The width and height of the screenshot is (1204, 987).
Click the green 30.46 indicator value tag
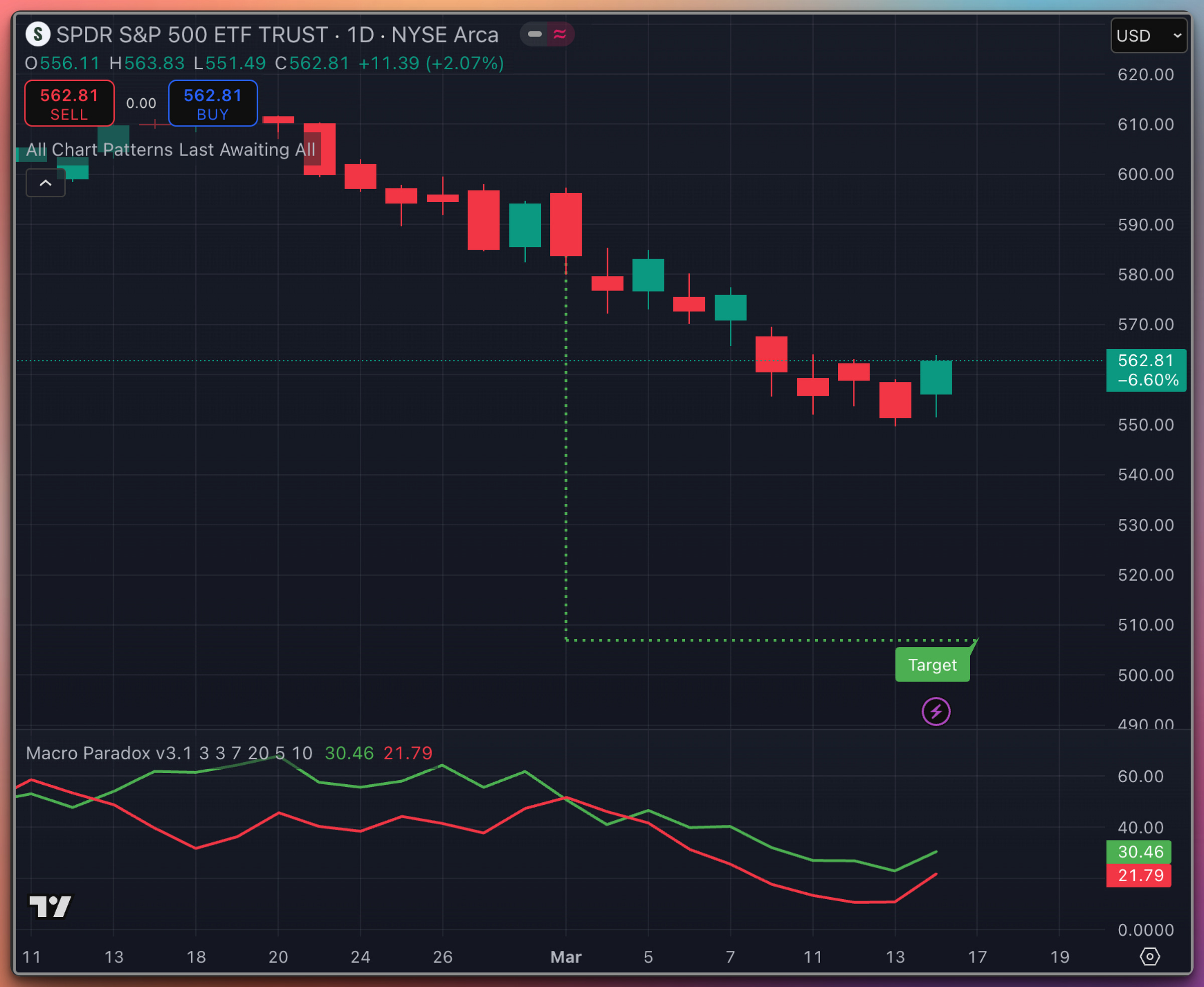pos(1139,852)
